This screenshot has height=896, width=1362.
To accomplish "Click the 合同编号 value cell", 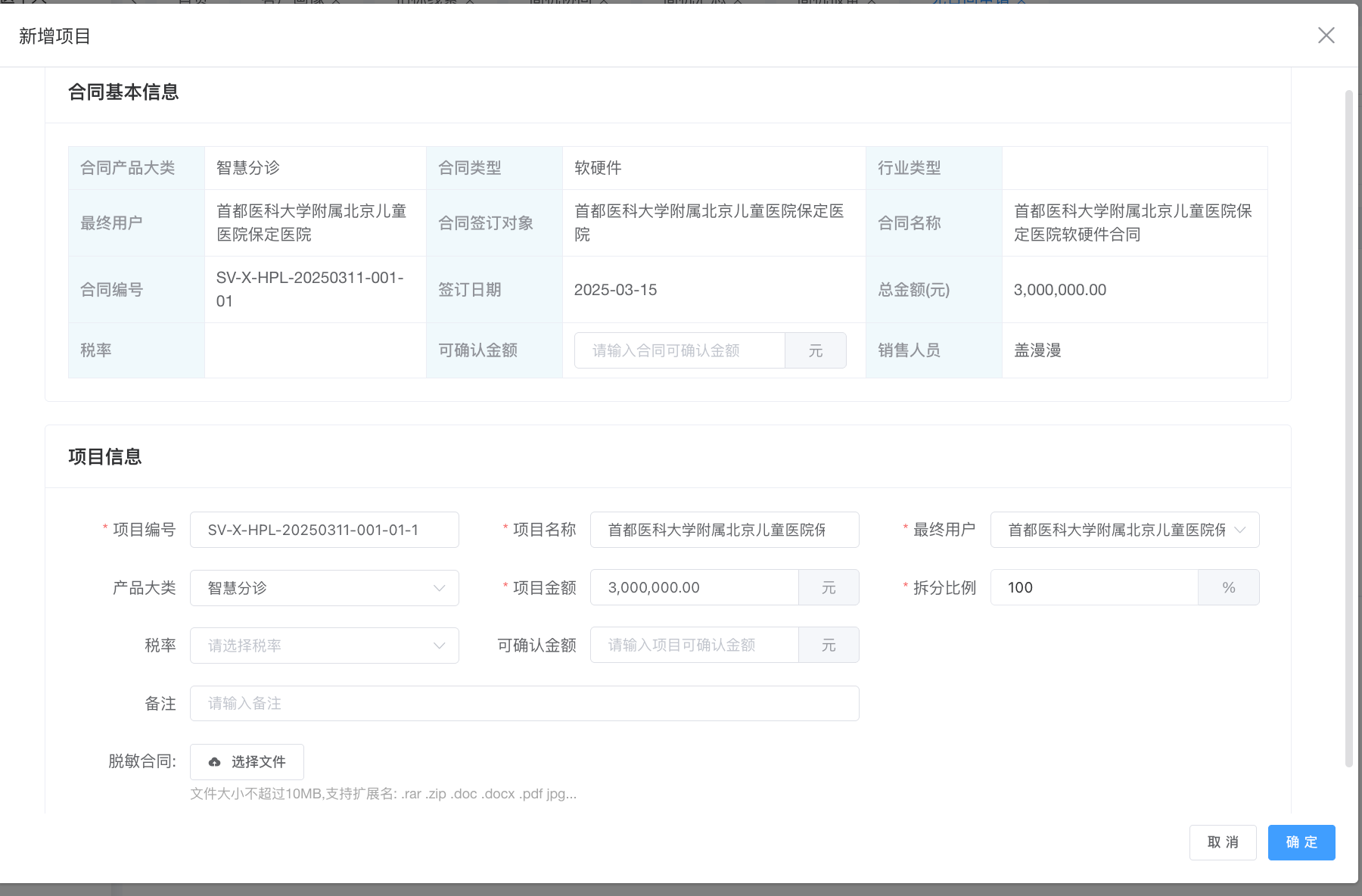I will click(x=315, y=290).
